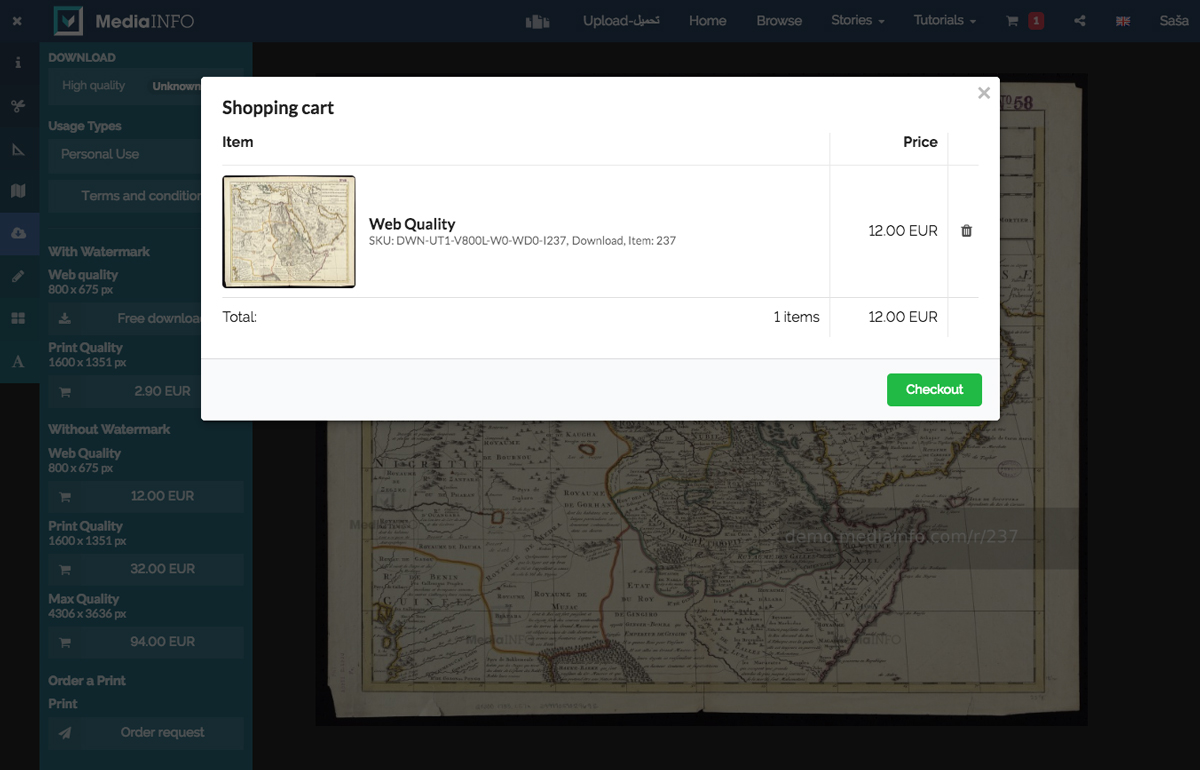Go to the Home page
The height and width of the screenshot is (770, 1200).
pos(707,21)
